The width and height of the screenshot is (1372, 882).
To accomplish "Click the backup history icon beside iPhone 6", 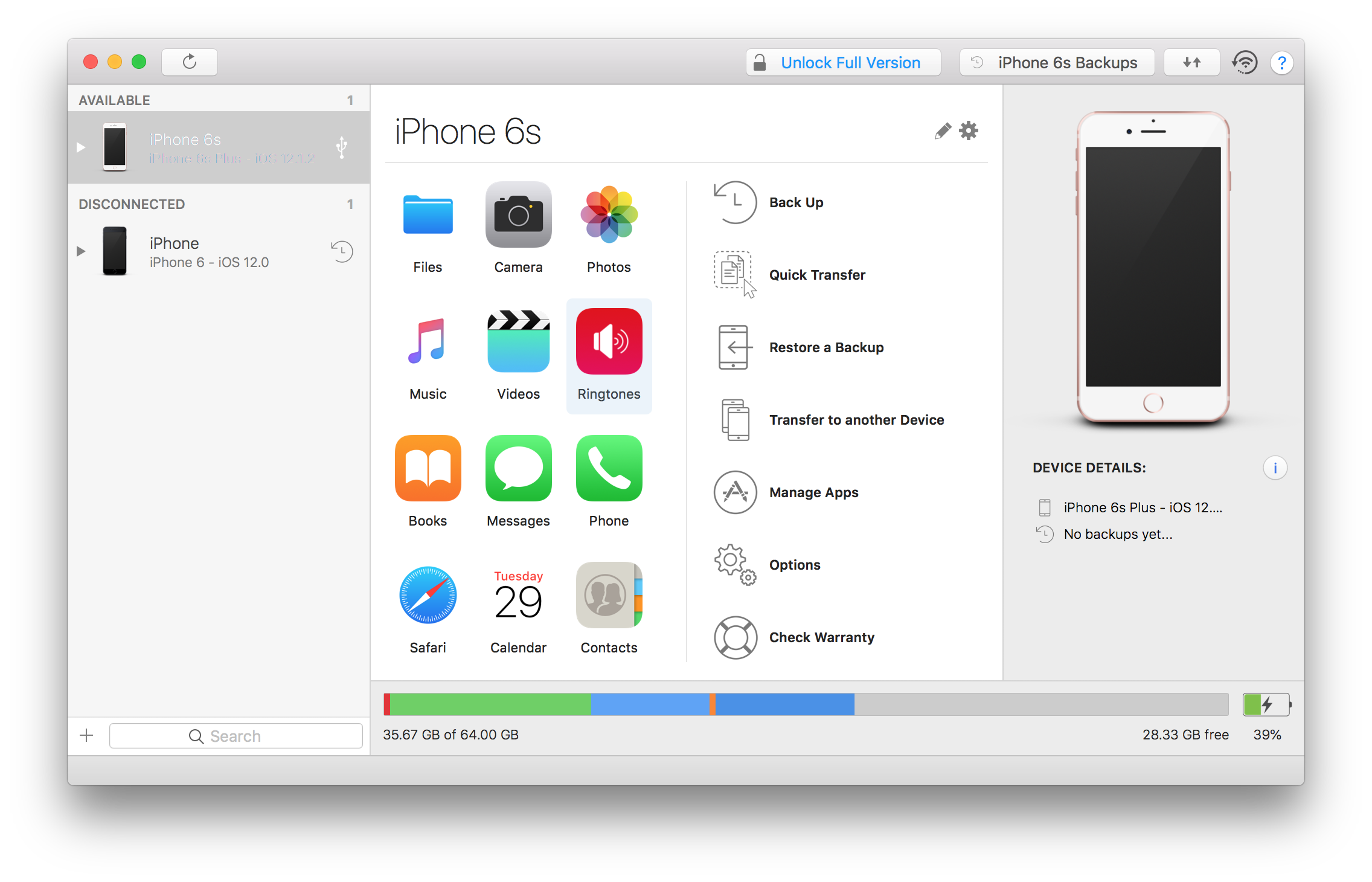I will pyautogui.click(x=342, y=251).
